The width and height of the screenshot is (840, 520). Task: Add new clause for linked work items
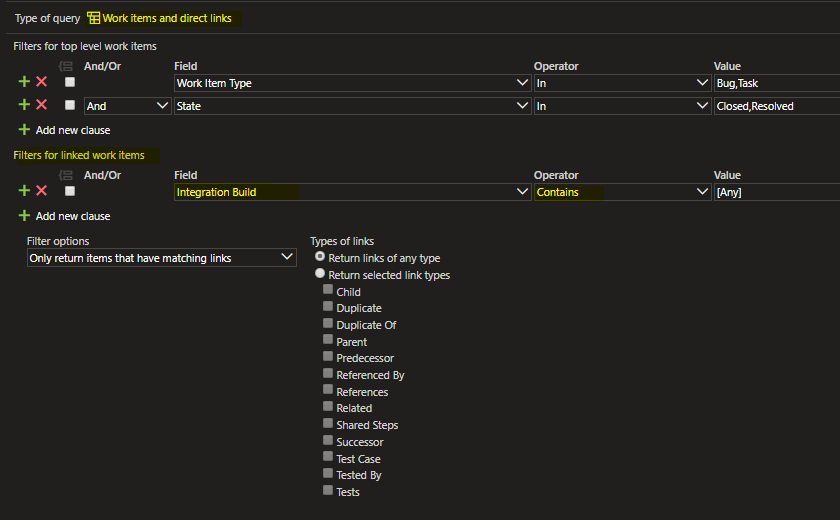click(x=72, y=216)
